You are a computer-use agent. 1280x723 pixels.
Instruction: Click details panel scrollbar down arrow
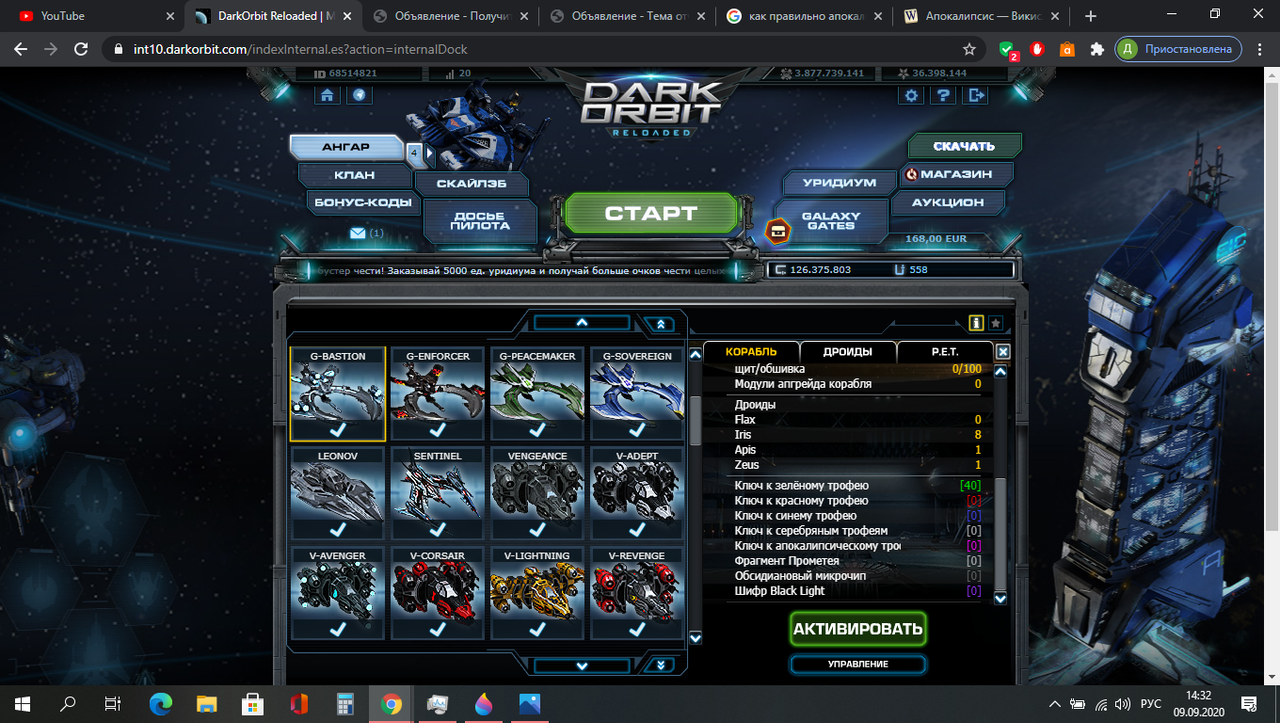(x=1001, y=598)
